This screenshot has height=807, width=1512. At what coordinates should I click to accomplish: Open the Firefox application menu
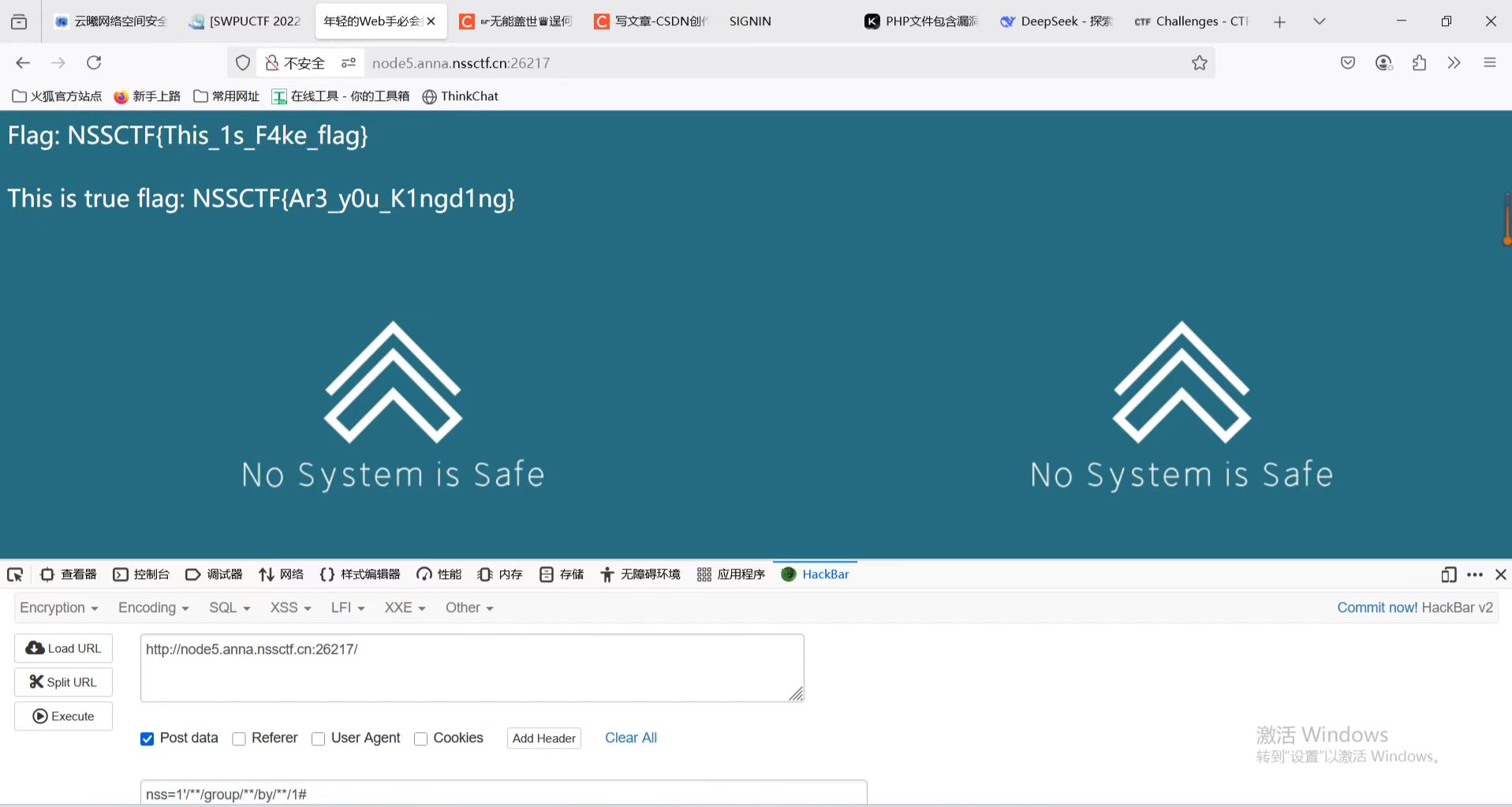[x=1489, y=62]
